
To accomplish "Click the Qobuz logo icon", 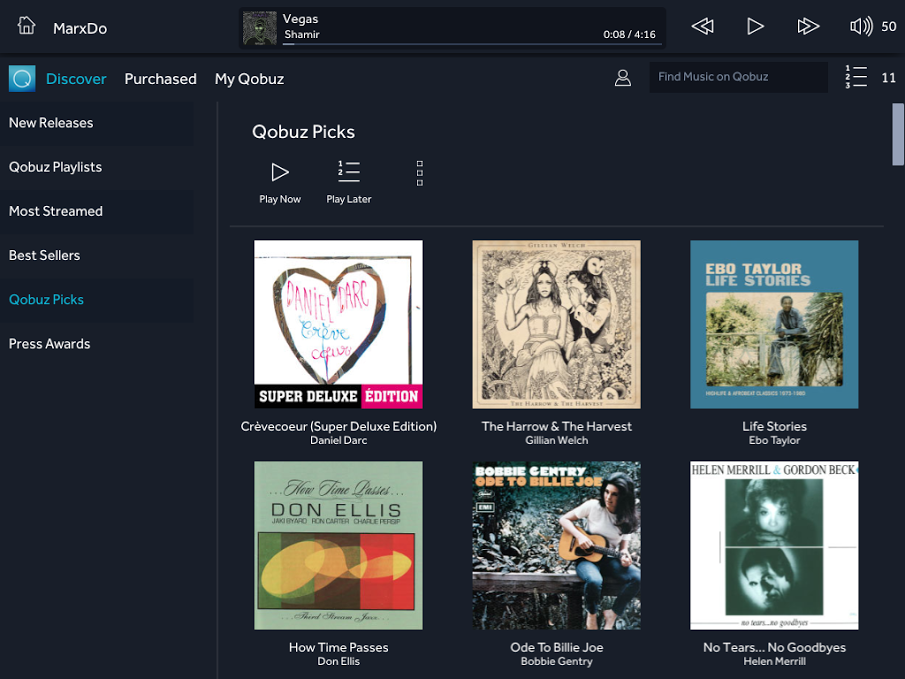I will 22,79.
